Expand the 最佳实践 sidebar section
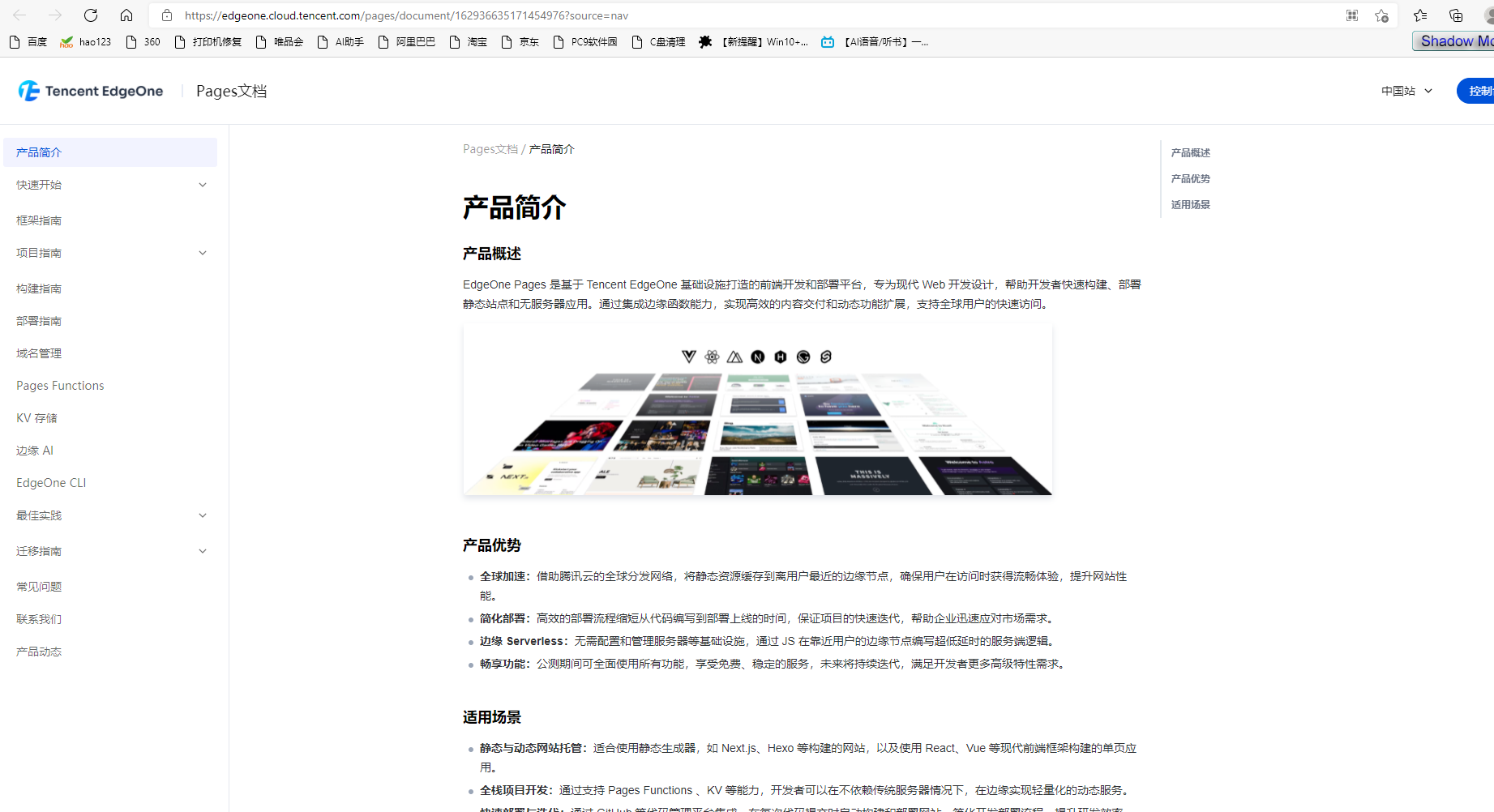Screen dimensions: 1494x812 tap(110, 515)
